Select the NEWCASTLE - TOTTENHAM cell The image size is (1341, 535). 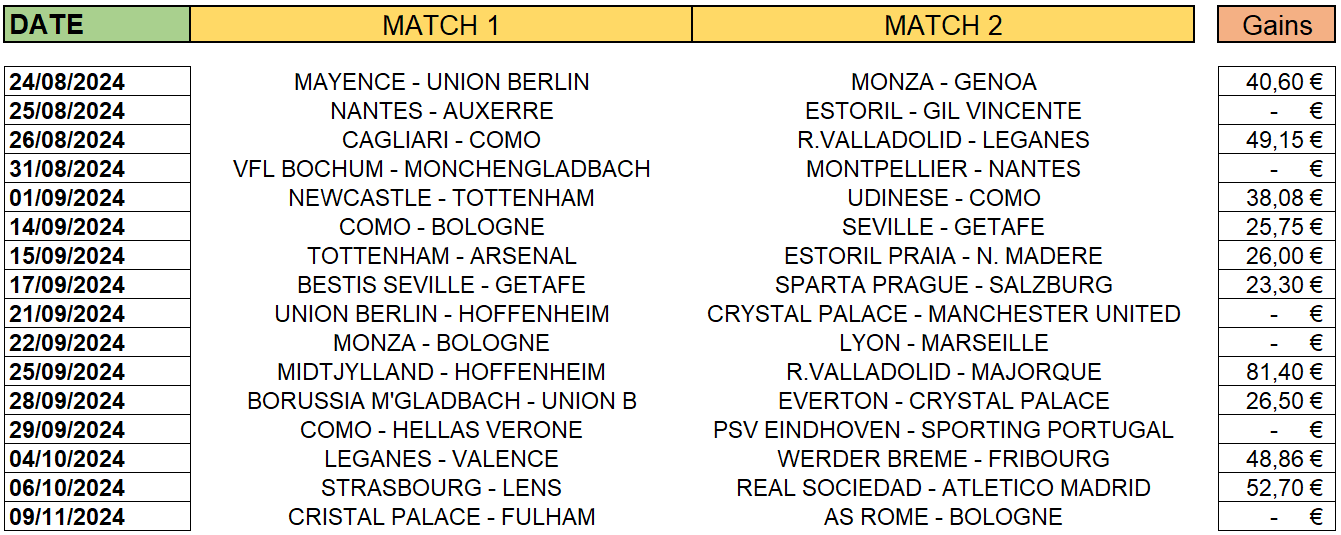(x=441, y=198)
